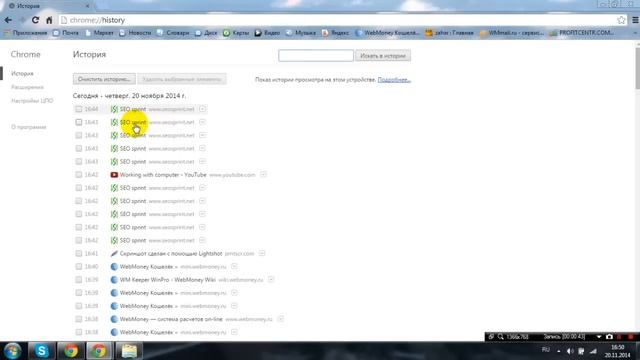640x360 pixels.
Task: Select checkbox for WebMoney — система расчетов on-line
Action: [79, 319]
